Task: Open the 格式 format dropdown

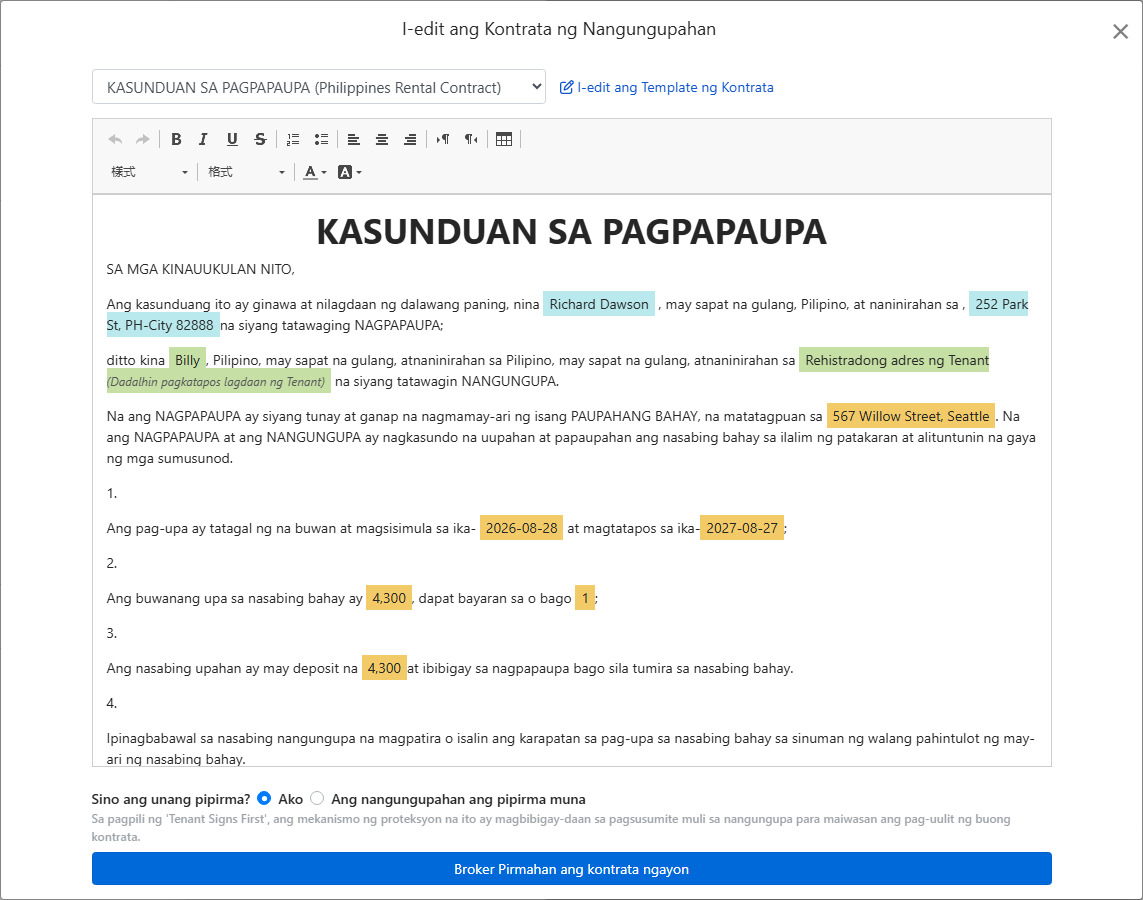Action: click(x=246, y=172)
